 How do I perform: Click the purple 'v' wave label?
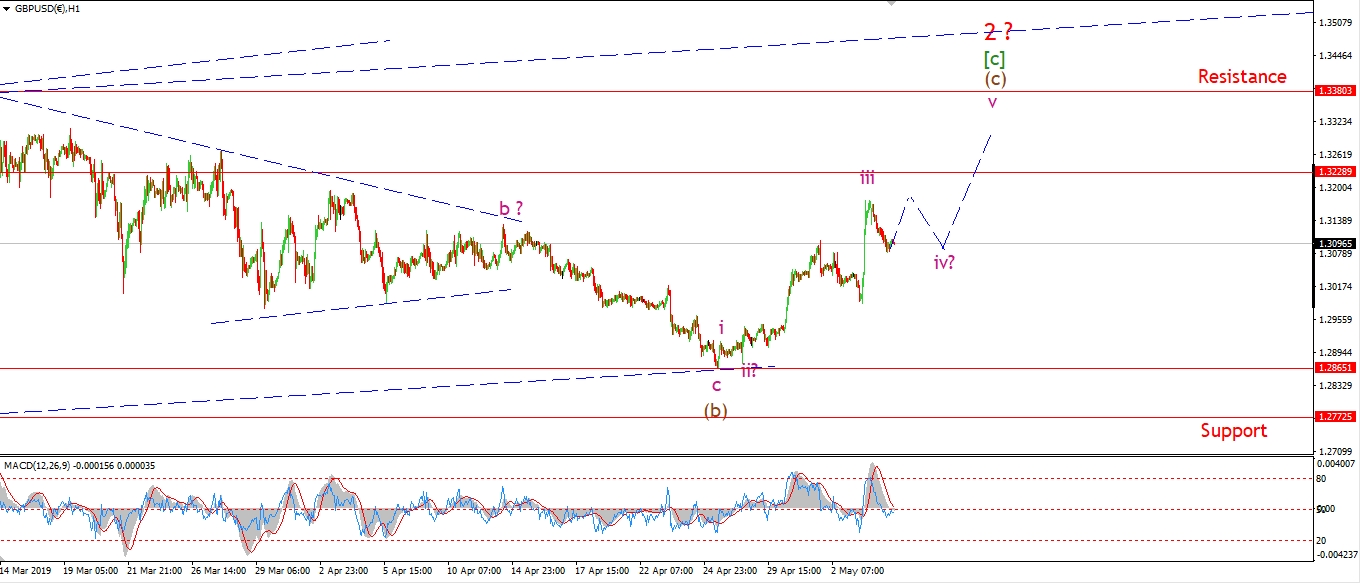click(992, 102)
